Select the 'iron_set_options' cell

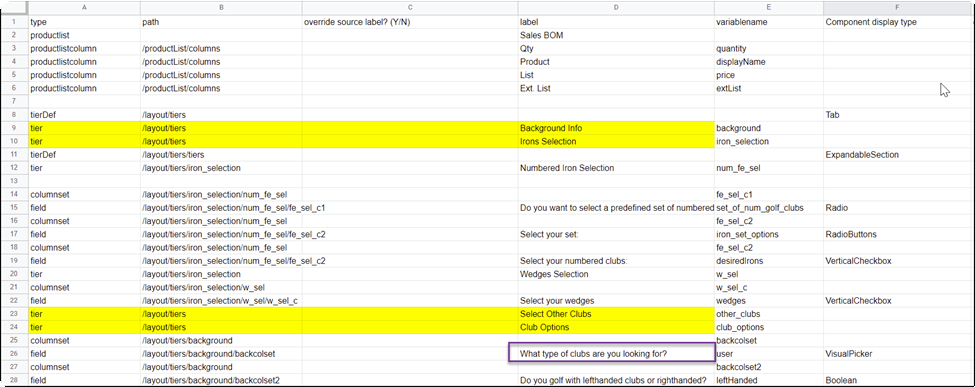click(x=769, y=235)
